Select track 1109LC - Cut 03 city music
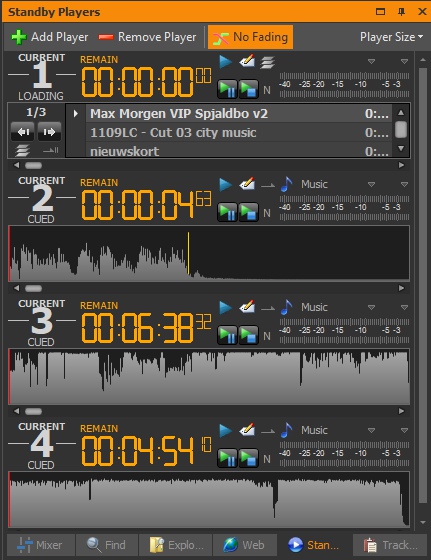This screenshot has height=560, width=431. click(x=239, y=133)
